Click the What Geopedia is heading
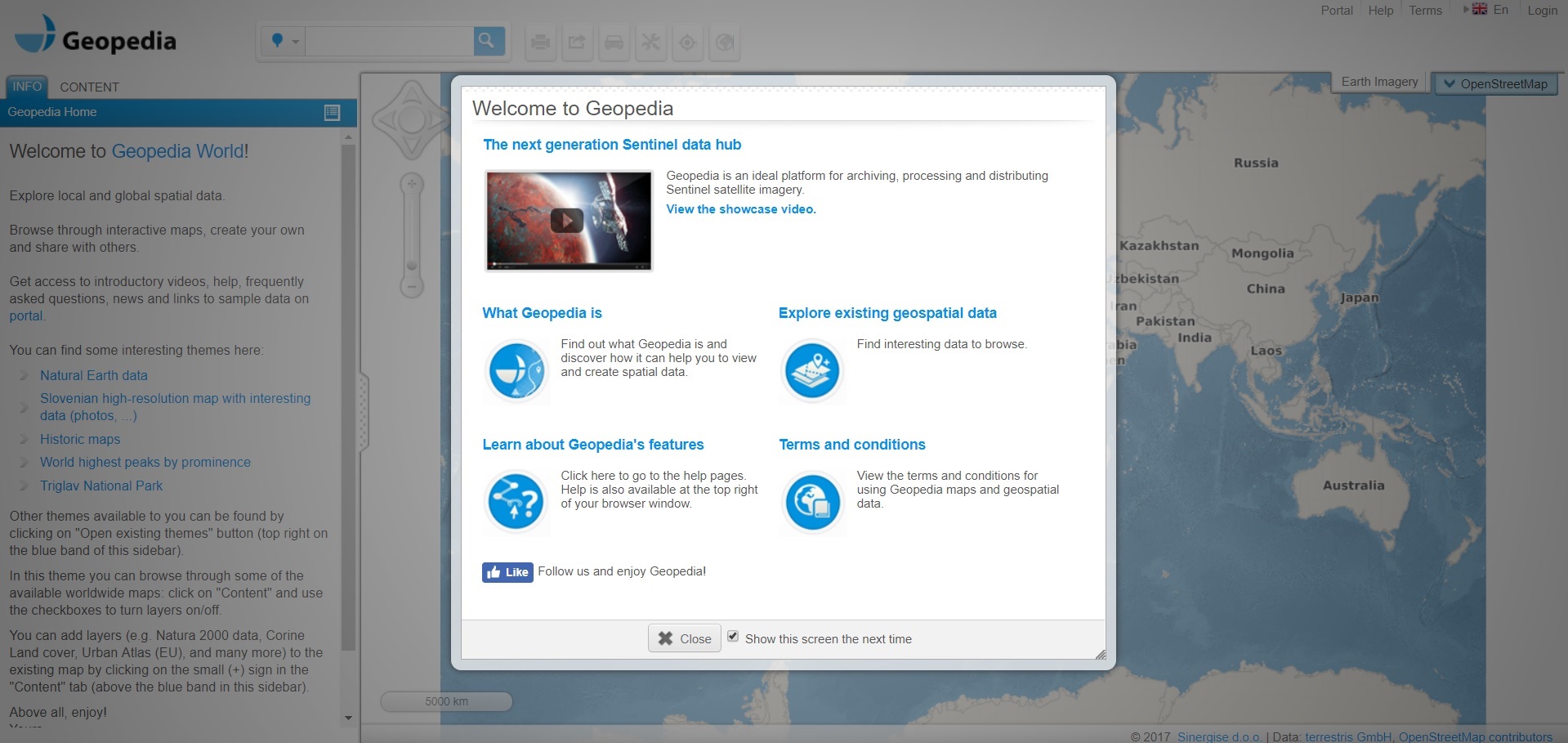Viewport: 1568px width, 743px height. [542, 313]
